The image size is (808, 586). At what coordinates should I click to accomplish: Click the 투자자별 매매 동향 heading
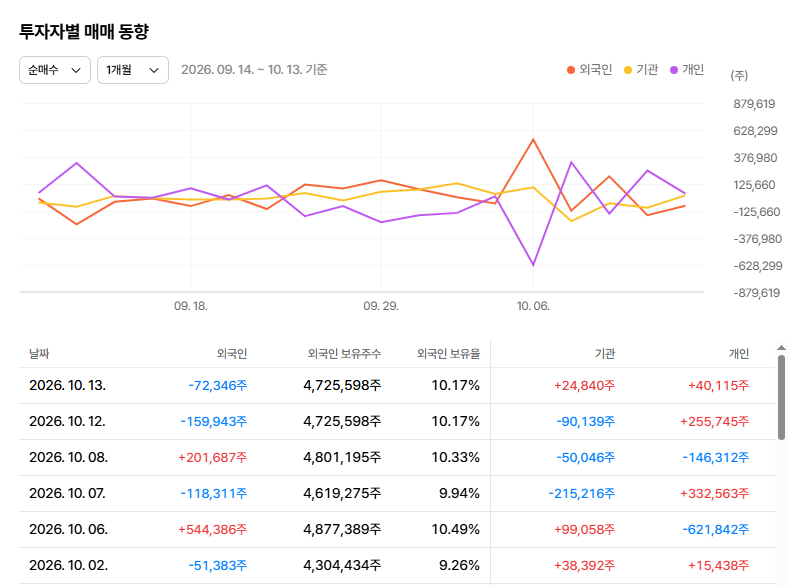pos(84,31)
